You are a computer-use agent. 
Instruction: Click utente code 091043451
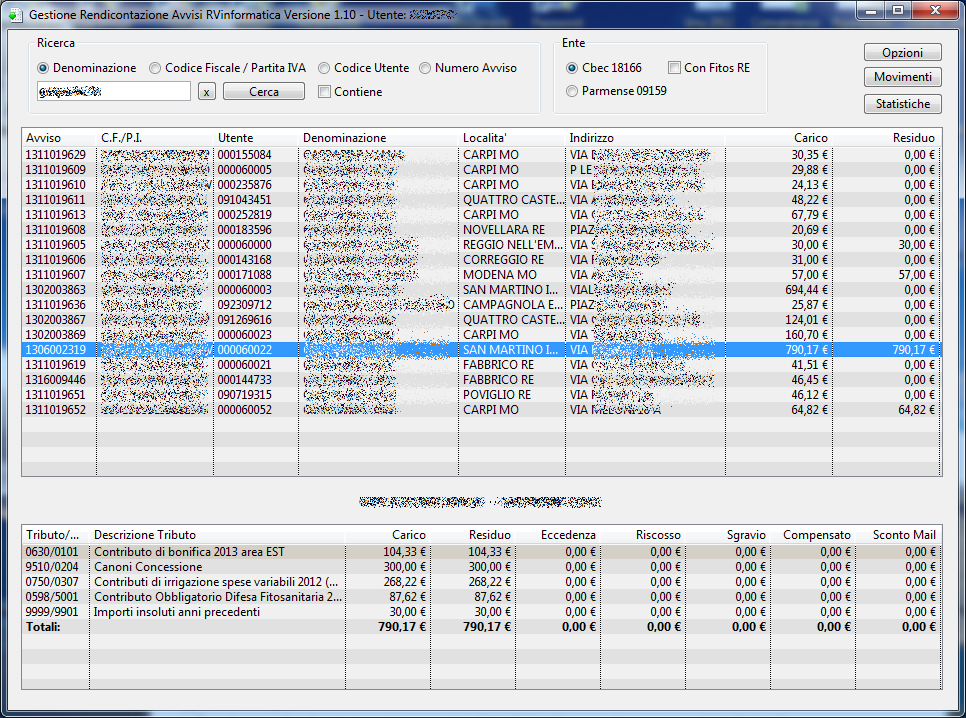(x=244, y=200)
